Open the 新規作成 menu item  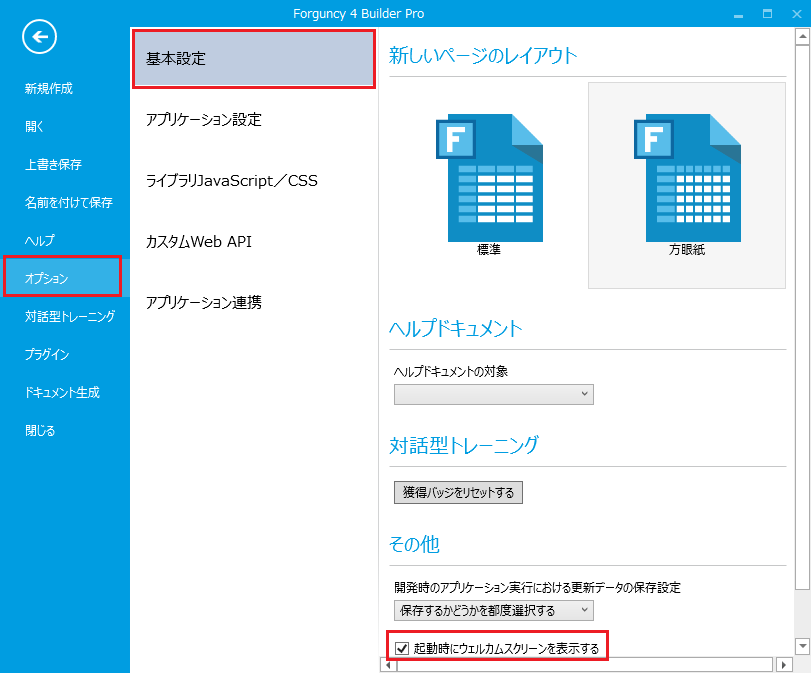(49, 88)
